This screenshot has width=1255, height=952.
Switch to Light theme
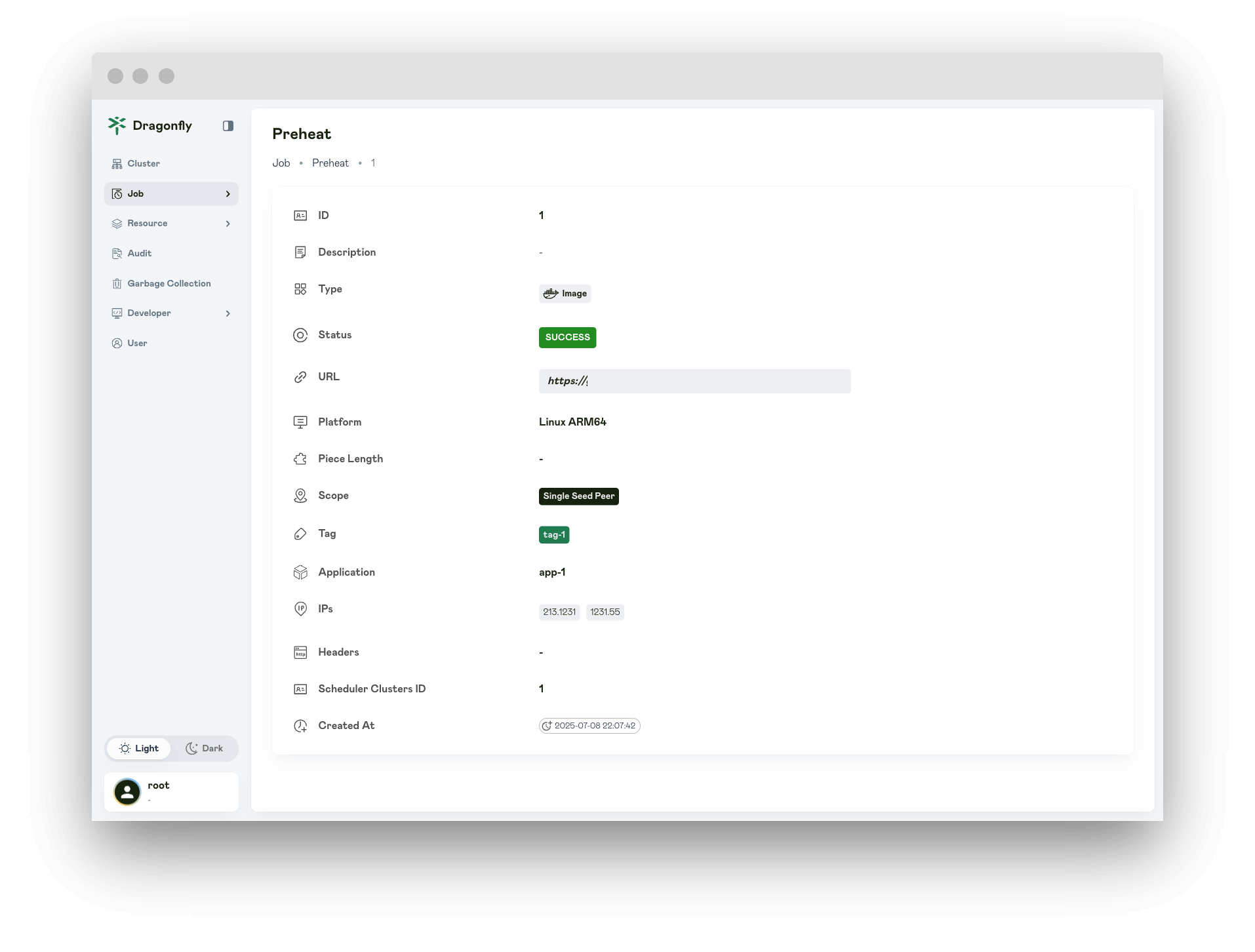(139, 749)
